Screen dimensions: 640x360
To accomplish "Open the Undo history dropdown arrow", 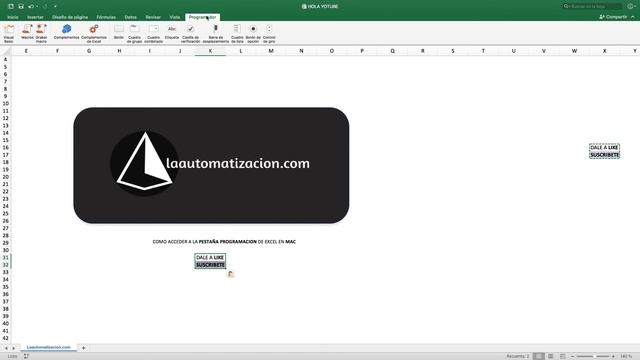I will (x=37, y=7).
